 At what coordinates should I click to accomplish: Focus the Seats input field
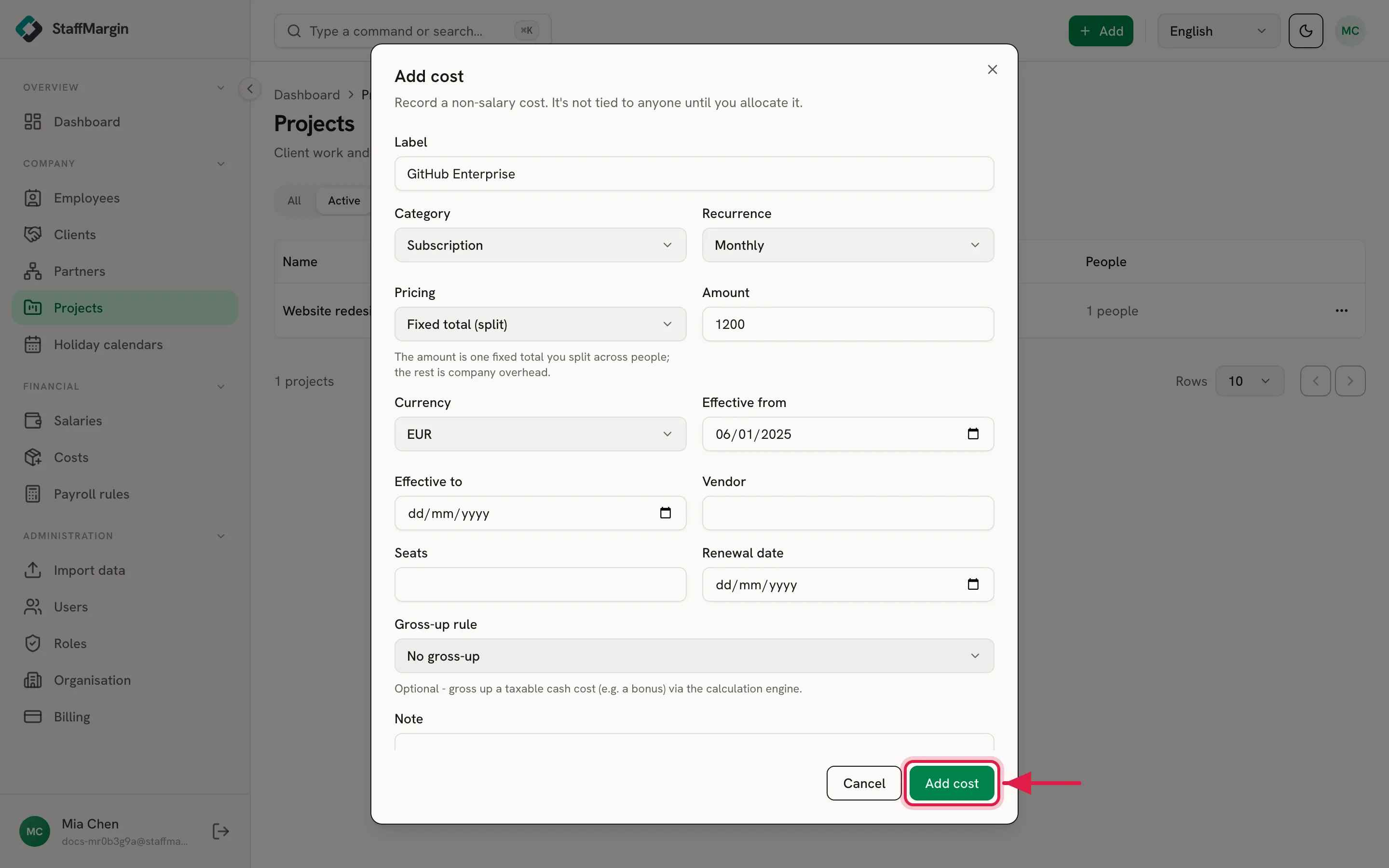tap(540, 584)
